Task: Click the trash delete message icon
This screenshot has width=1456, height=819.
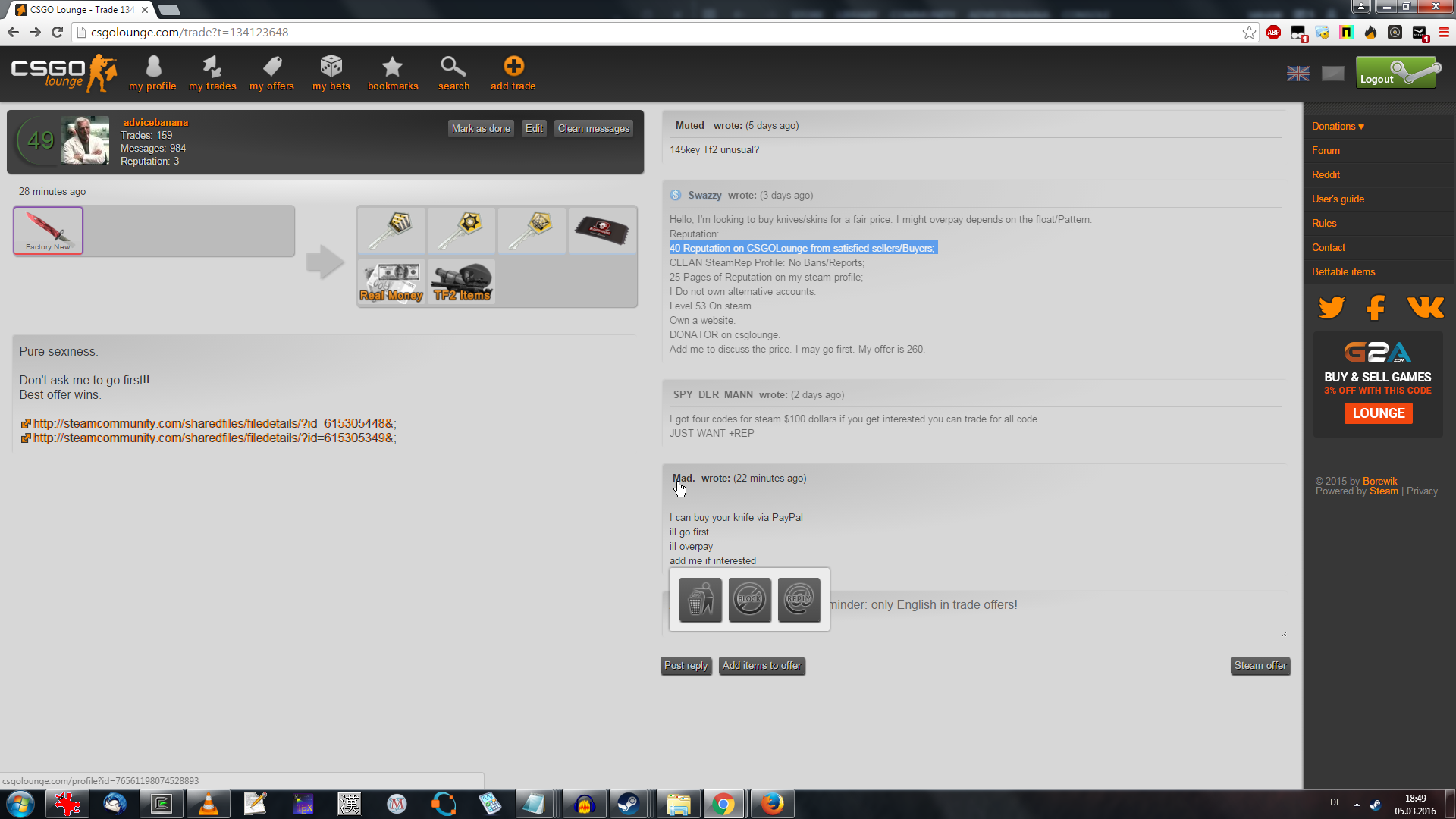Action: click(x=700, y=600)
